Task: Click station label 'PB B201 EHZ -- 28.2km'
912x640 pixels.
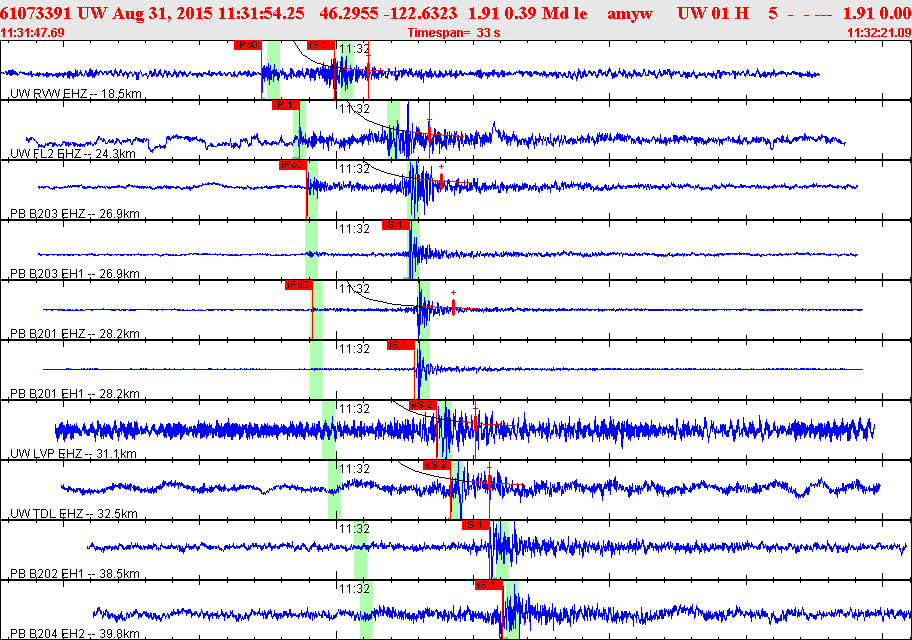Action: [x=75, y=333]
